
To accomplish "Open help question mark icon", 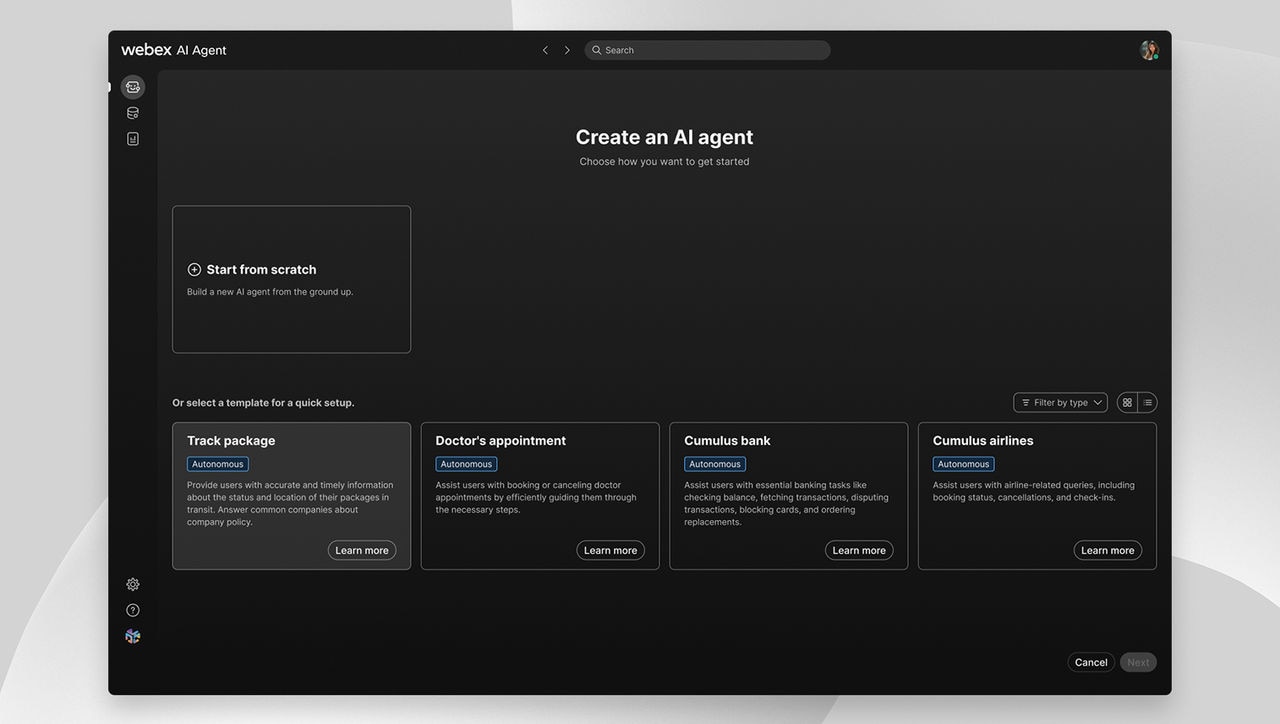I will 133,610.
